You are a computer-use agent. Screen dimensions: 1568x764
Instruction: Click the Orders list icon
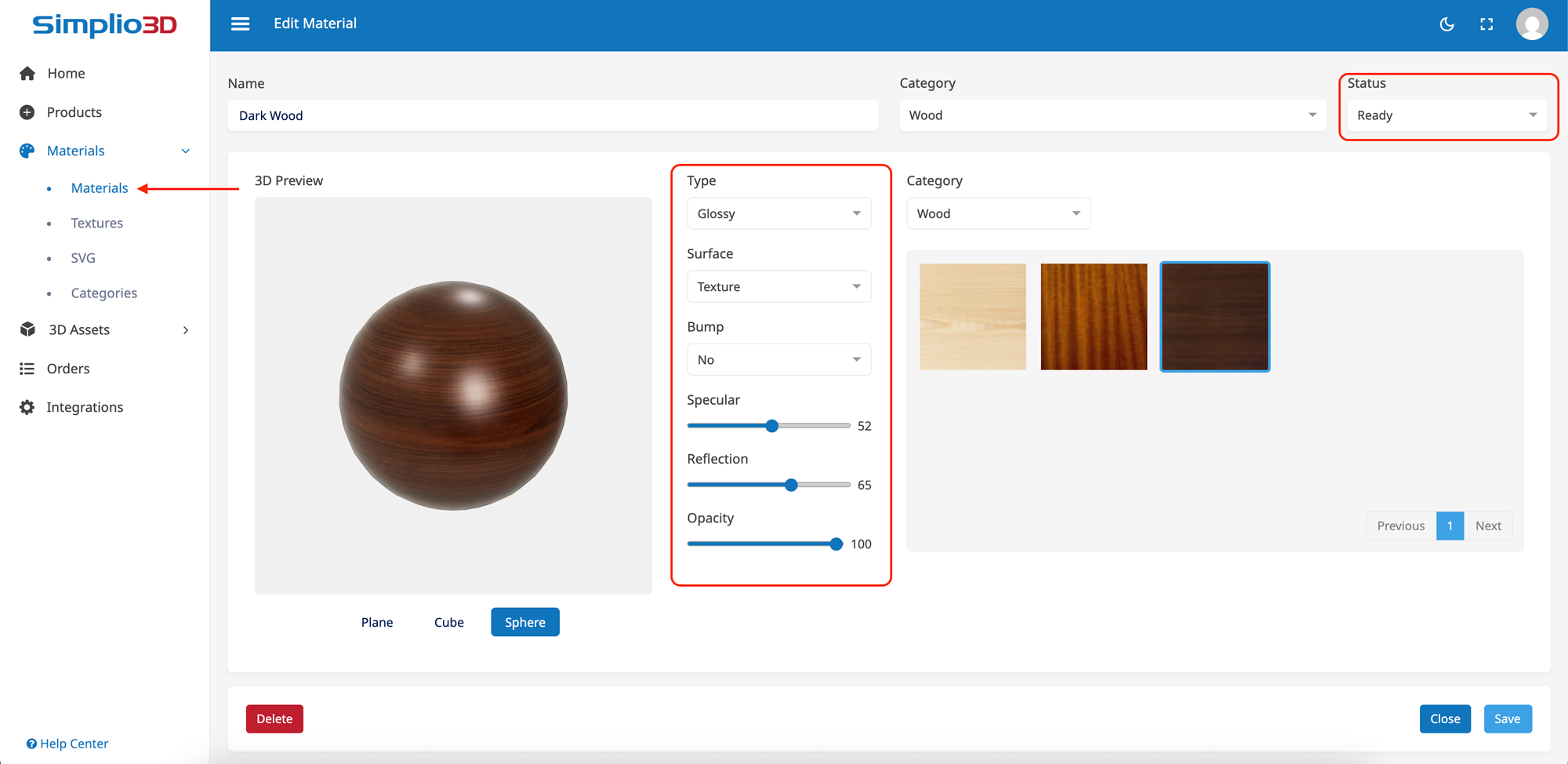point(27,368)
